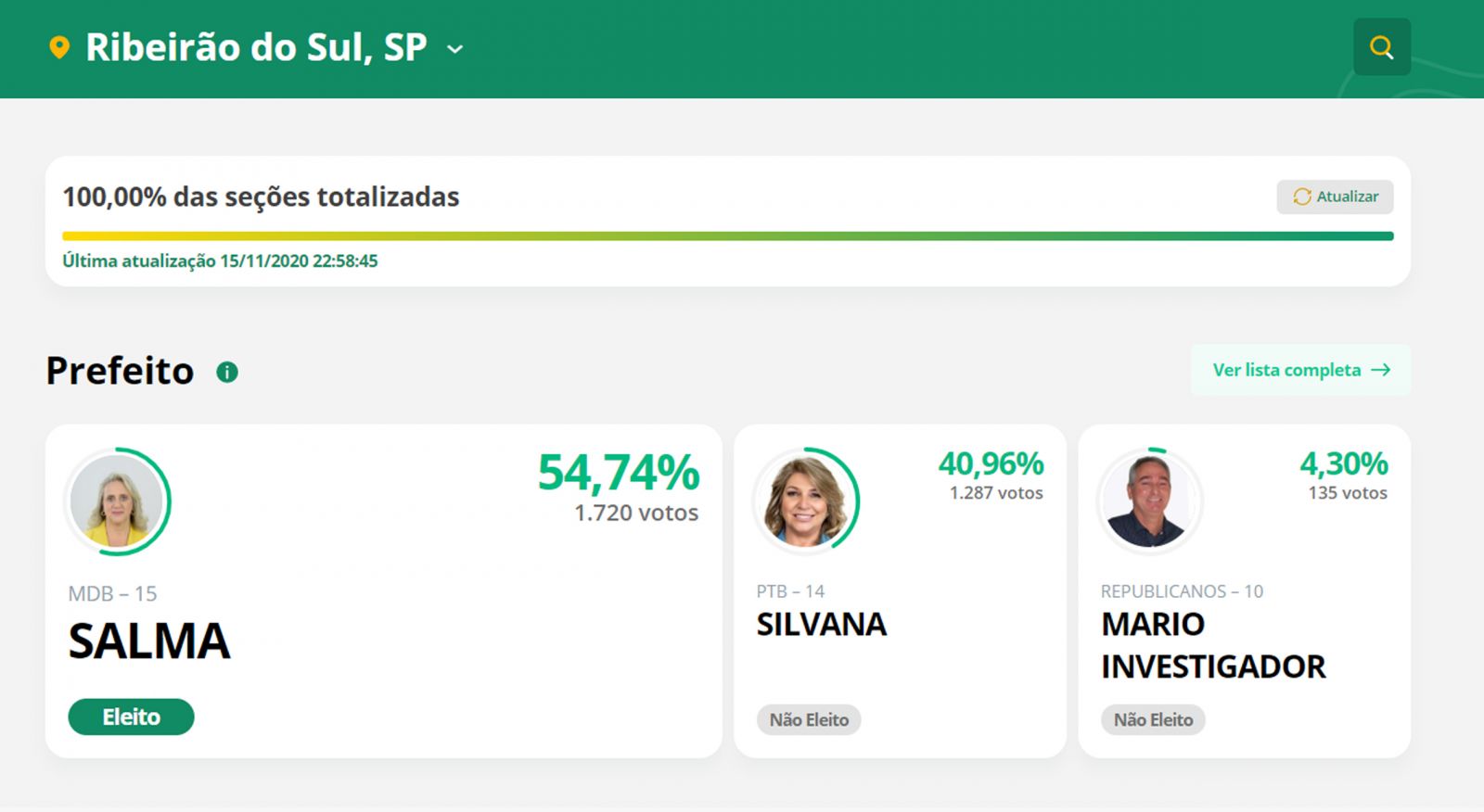Open Ver lista completa link
The width and height of the screenshot is (1484, 812).
pyautogui.click(x=1286, y=370)
